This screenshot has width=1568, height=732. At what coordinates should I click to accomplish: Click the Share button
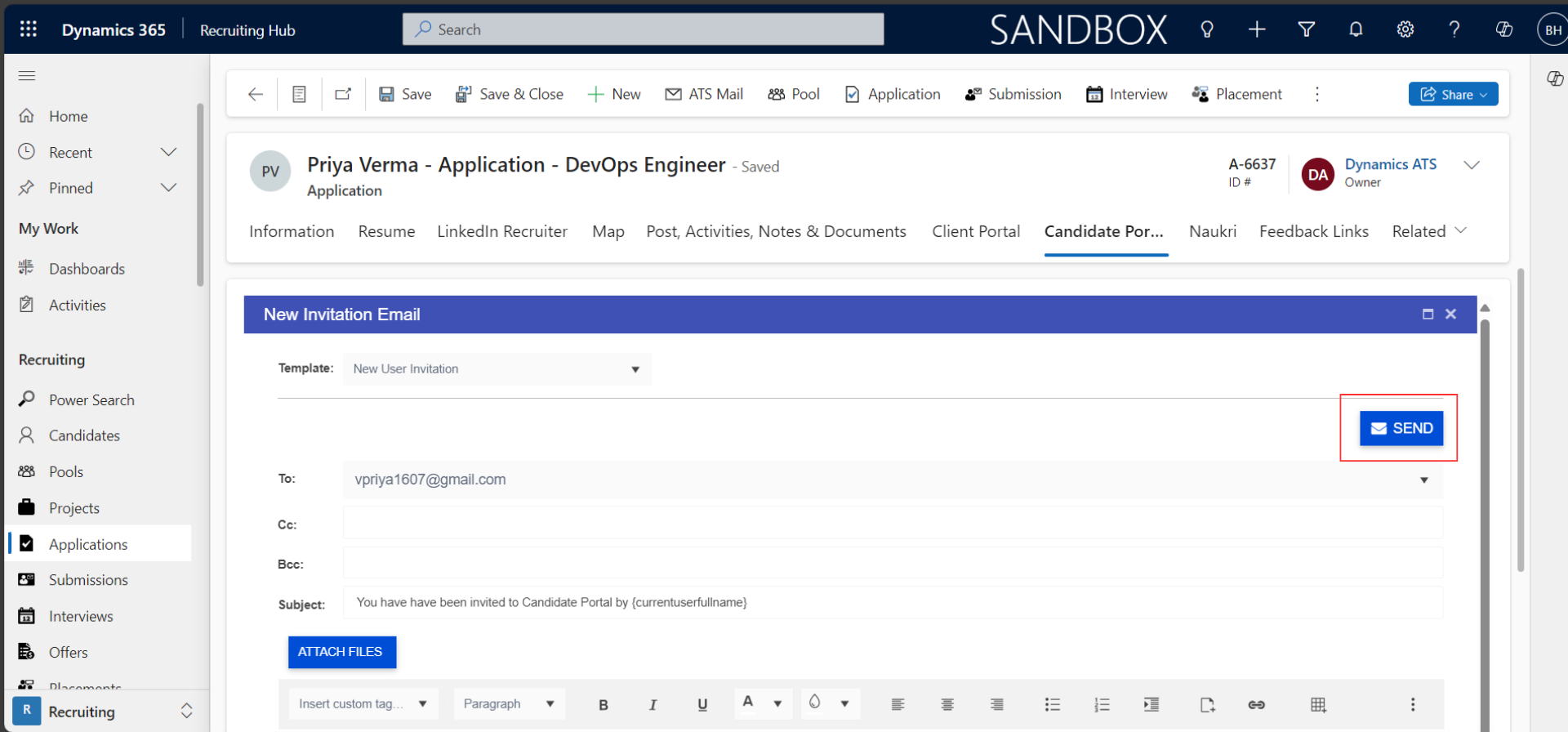point(1453,94)
